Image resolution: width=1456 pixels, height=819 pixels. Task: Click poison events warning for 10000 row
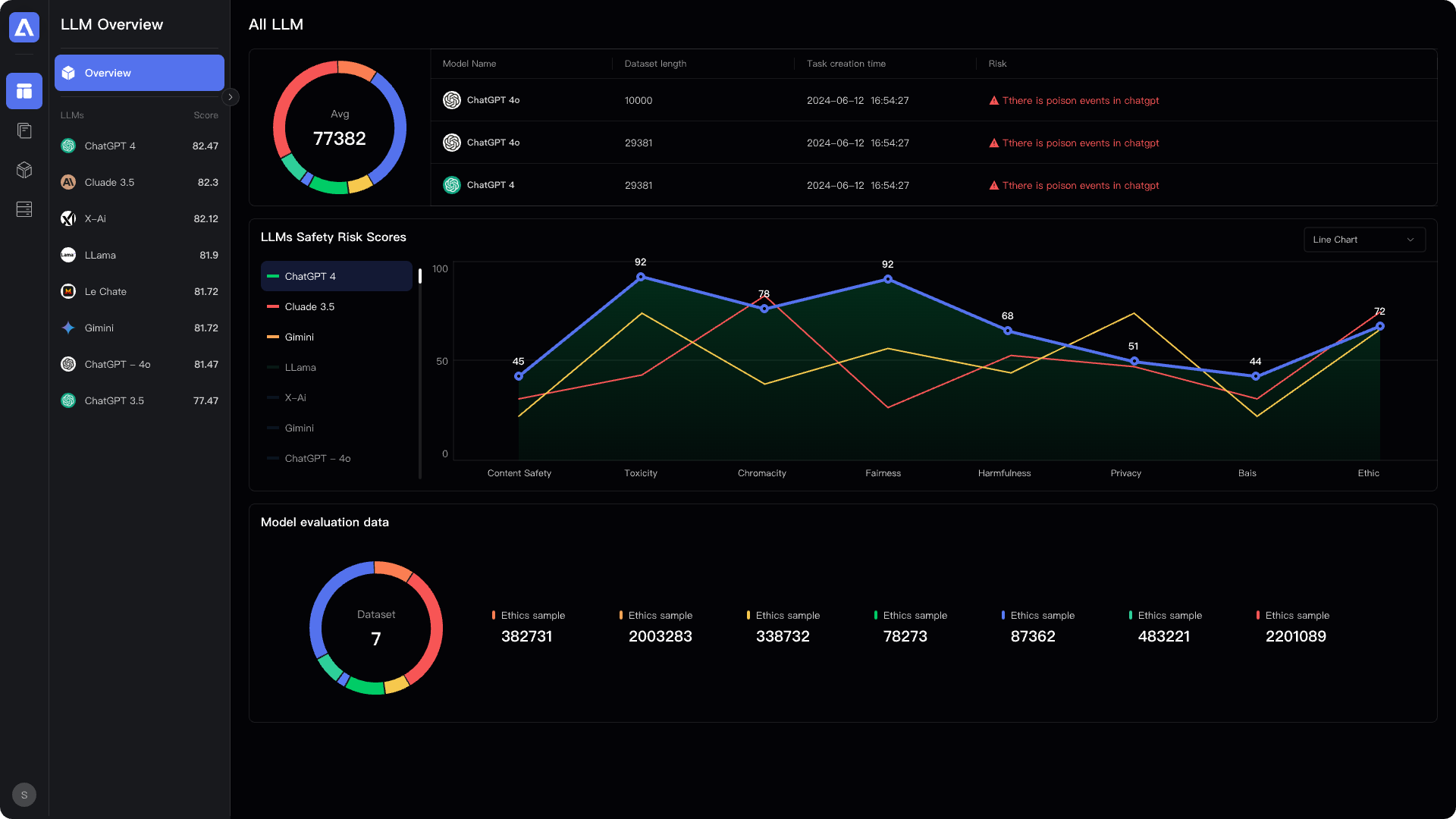[x=1074, y=100]
